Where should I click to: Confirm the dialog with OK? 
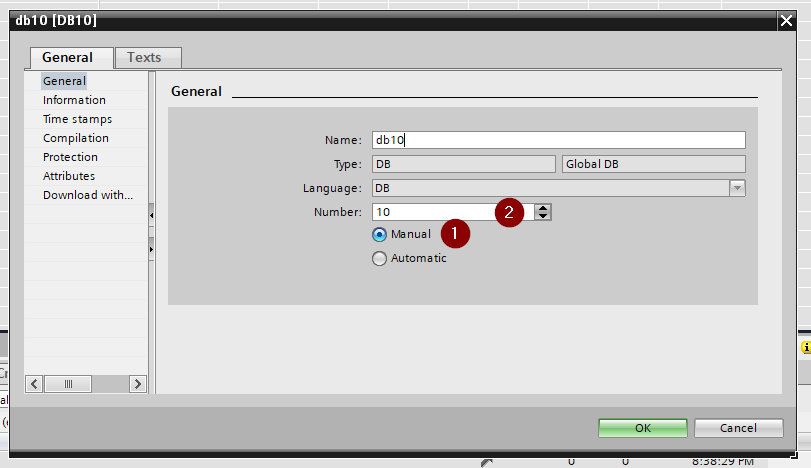tap(643, 428)
